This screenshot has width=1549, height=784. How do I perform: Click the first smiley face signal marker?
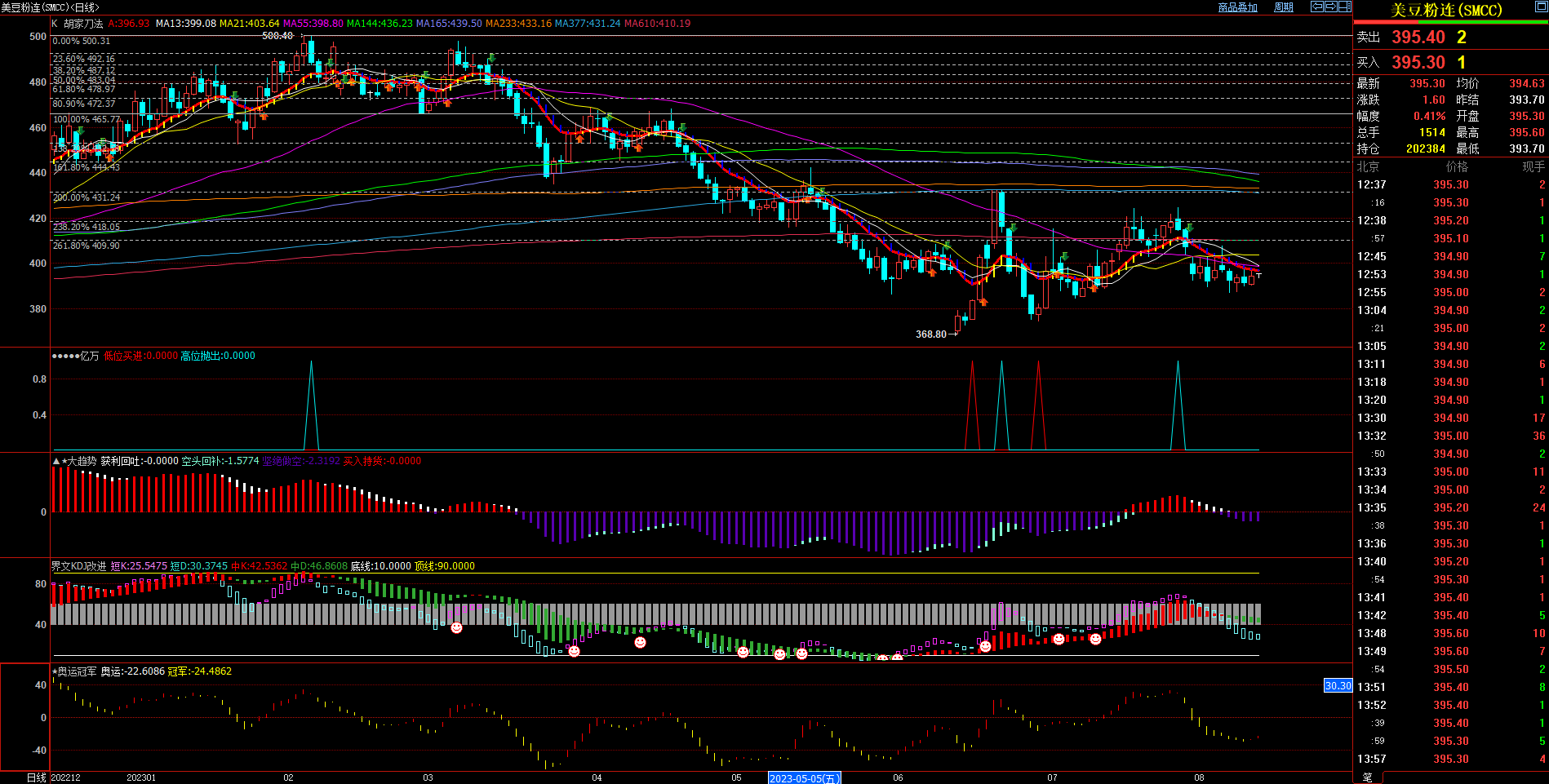point(456,627)
